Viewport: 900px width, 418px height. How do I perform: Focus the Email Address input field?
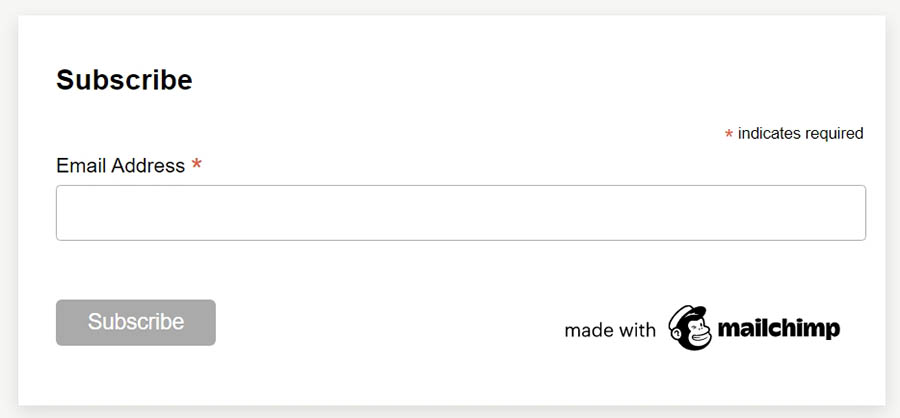click(460, 212)
